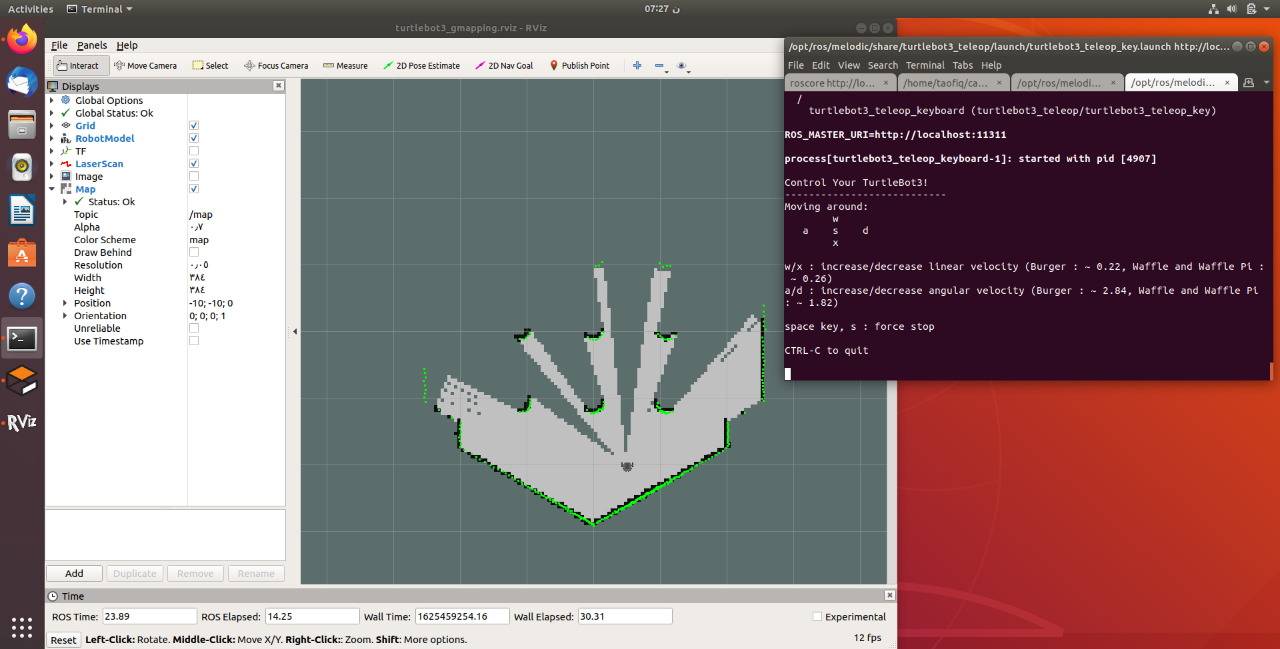The height and width of the screenshot is (649, 1280).
Task: Check the Use Timestamp option
Action: click(x=194, y=341)
